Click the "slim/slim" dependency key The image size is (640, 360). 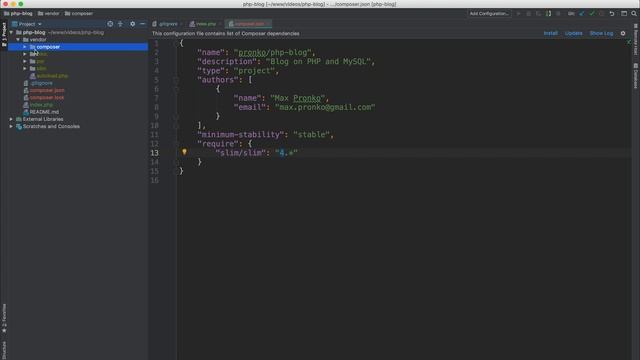tap(240, 153)
